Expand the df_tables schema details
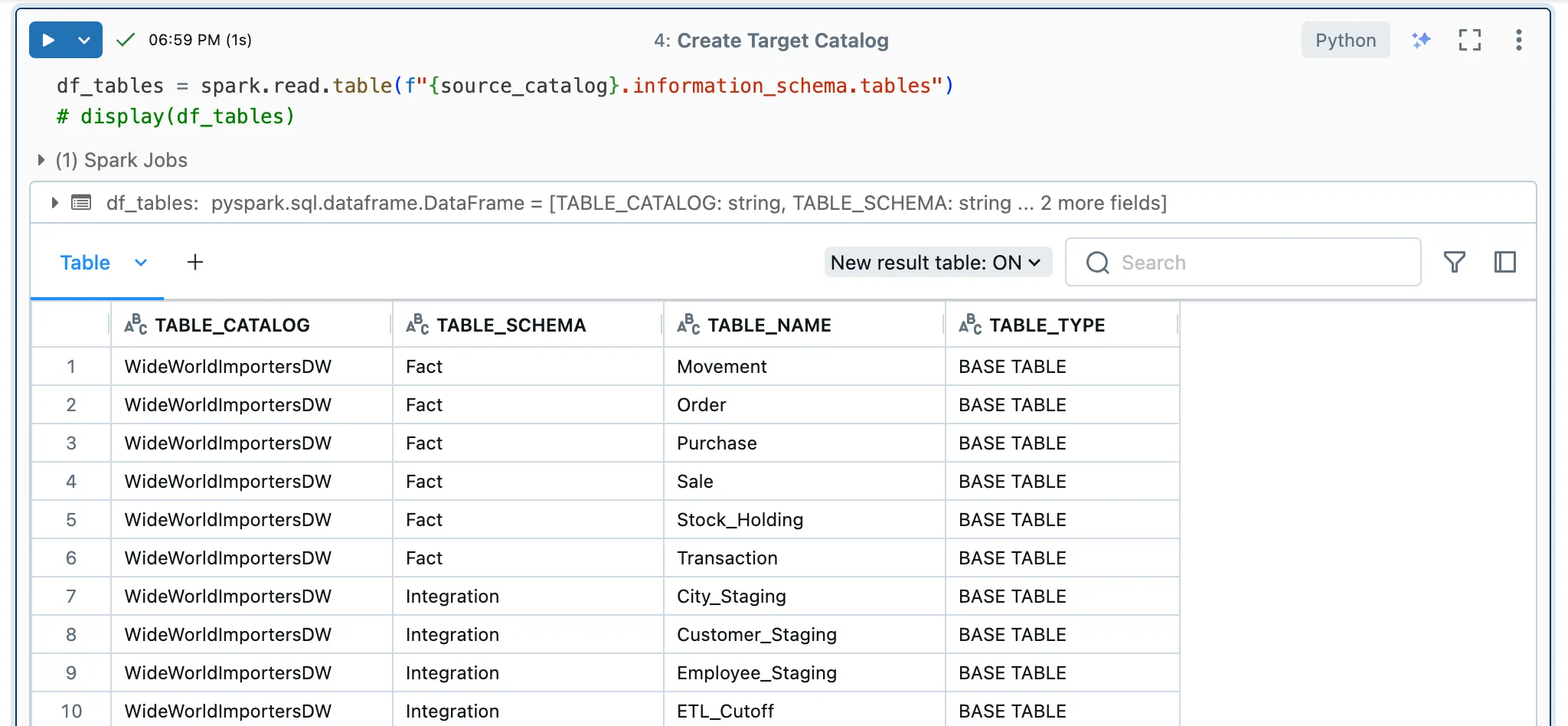1568x726 pixels. (54, 203)
